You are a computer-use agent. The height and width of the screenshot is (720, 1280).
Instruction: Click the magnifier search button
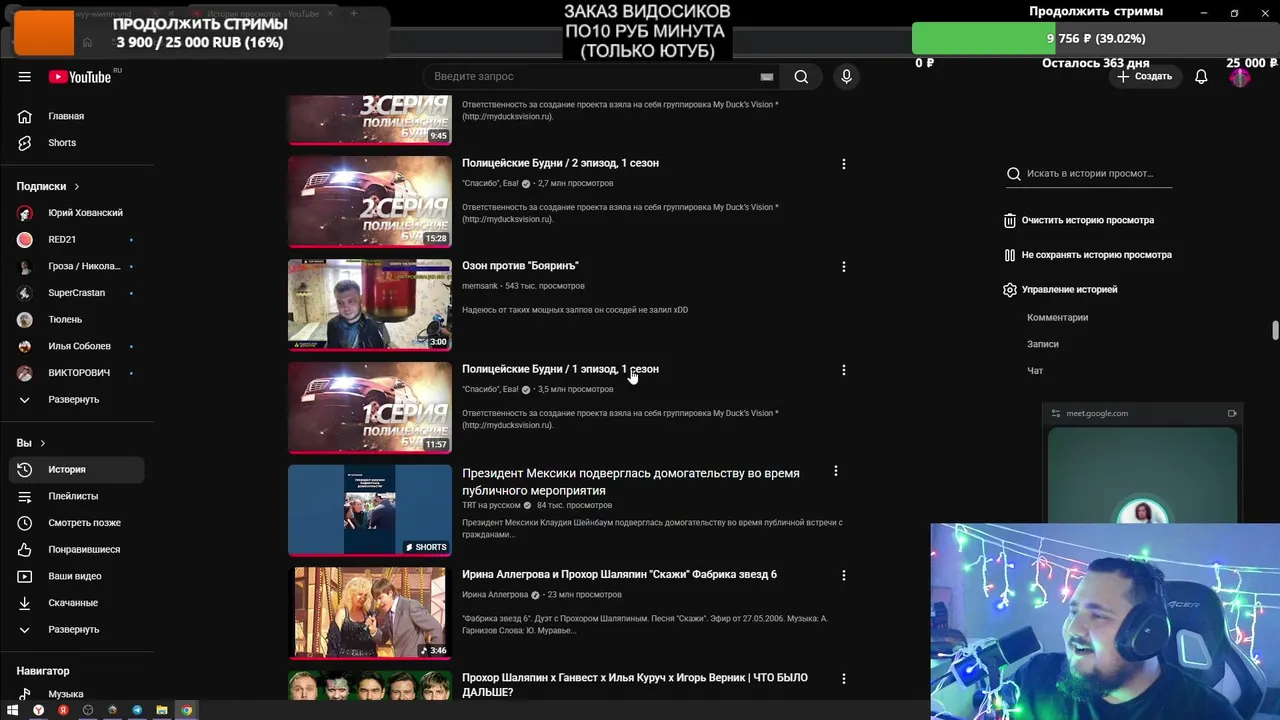pyautogui.click(x=801, y=77)
